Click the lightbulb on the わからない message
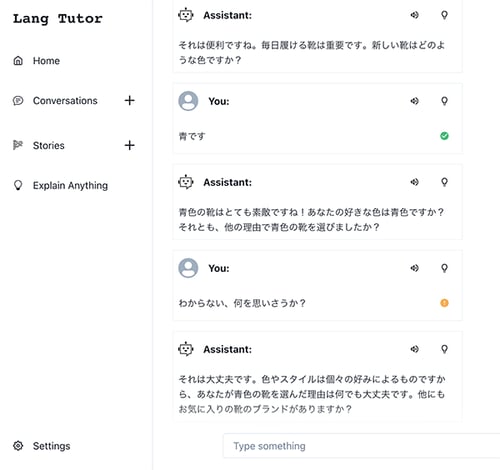Screen dimensions: 500x470 pyautogui.click(x=444, y=268)
